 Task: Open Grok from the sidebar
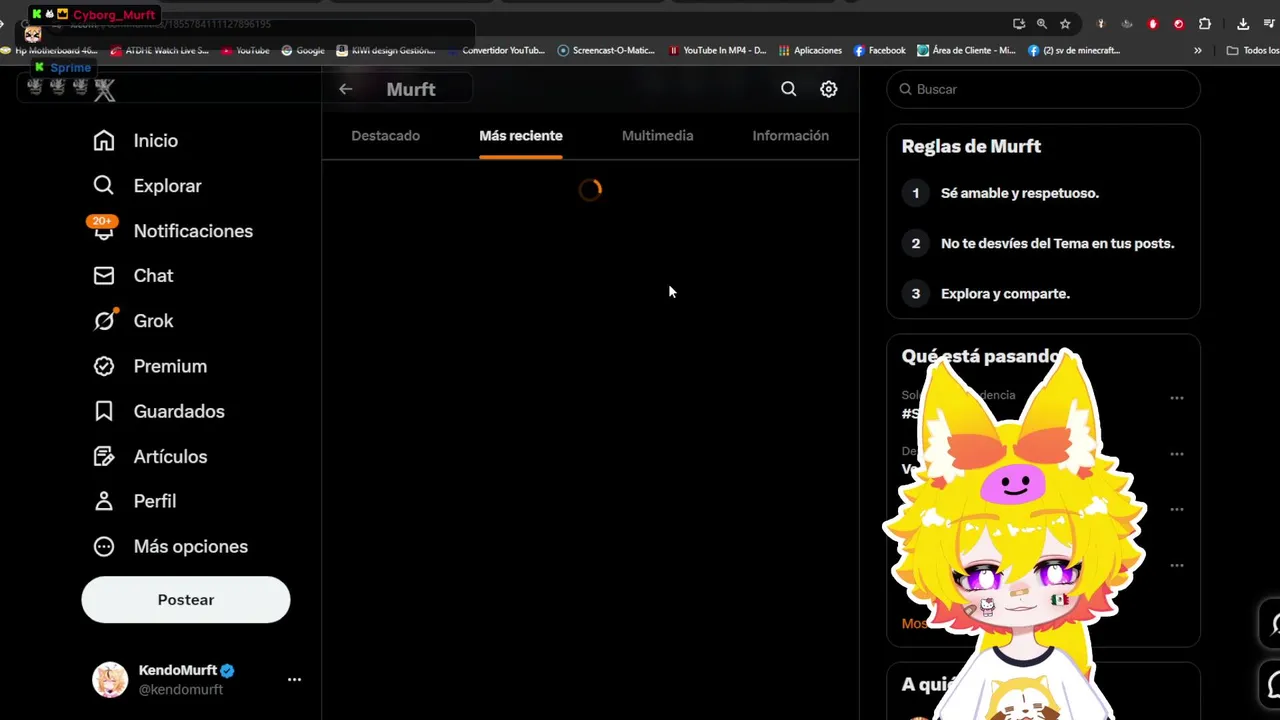coord(133,321)
